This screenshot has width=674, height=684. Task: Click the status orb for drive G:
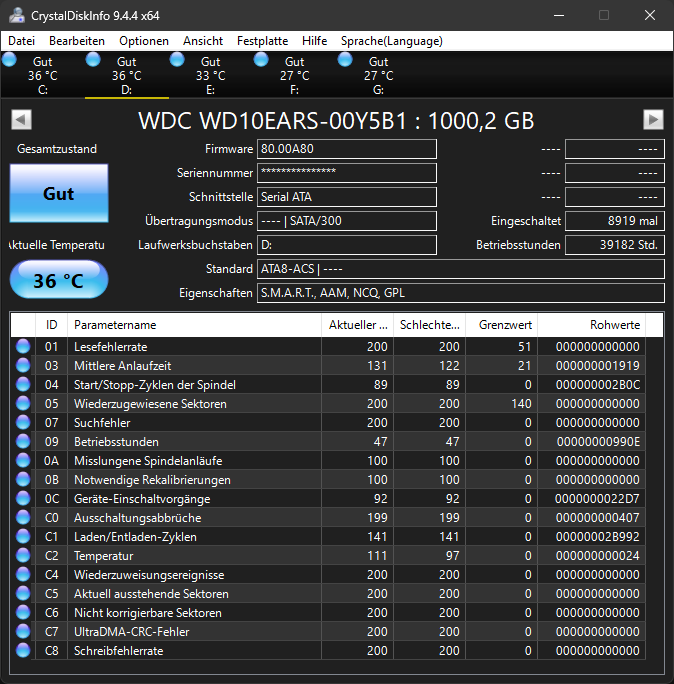[345, 59]
